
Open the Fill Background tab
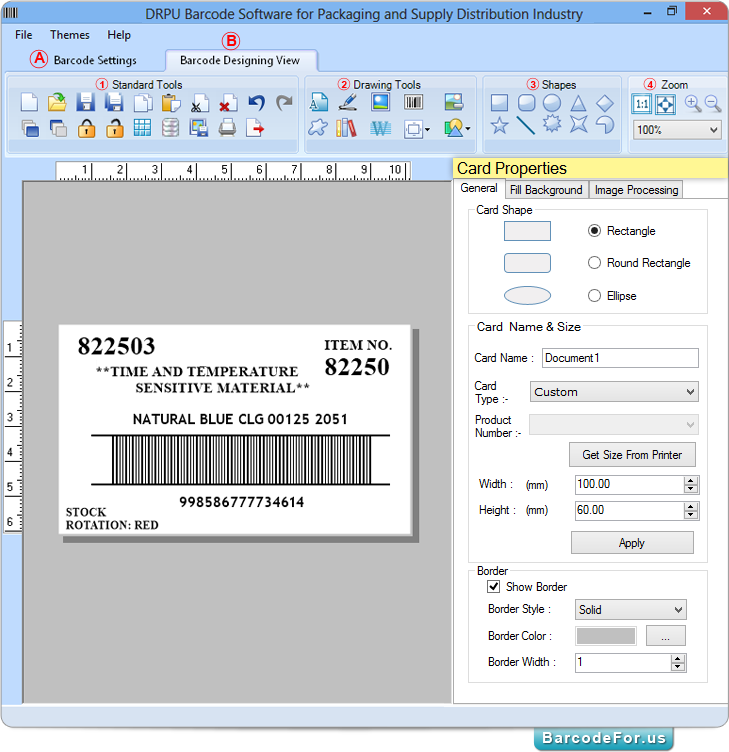546,190
